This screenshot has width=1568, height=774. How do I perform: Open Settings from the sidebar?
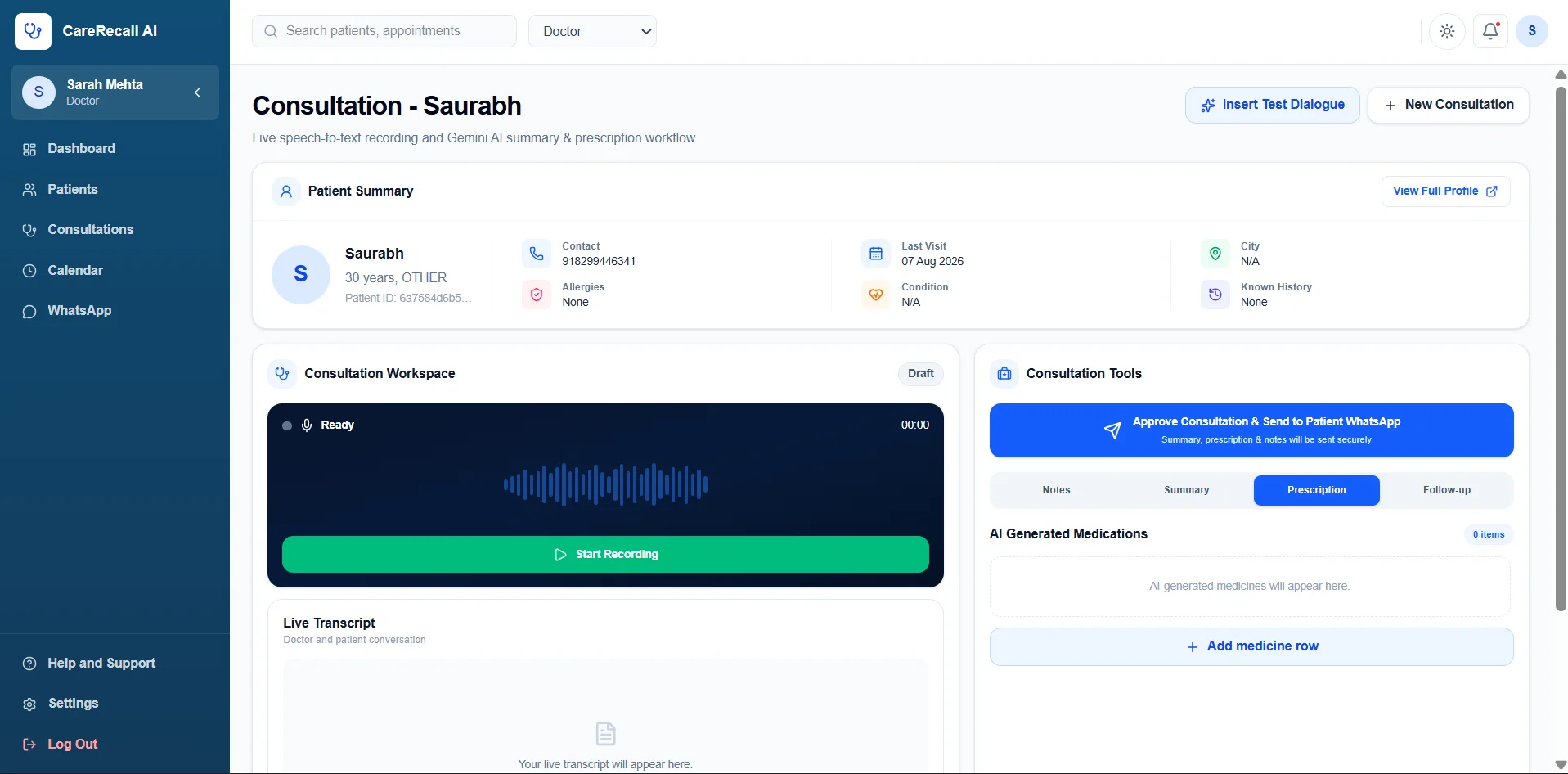(x=73, y=703)
